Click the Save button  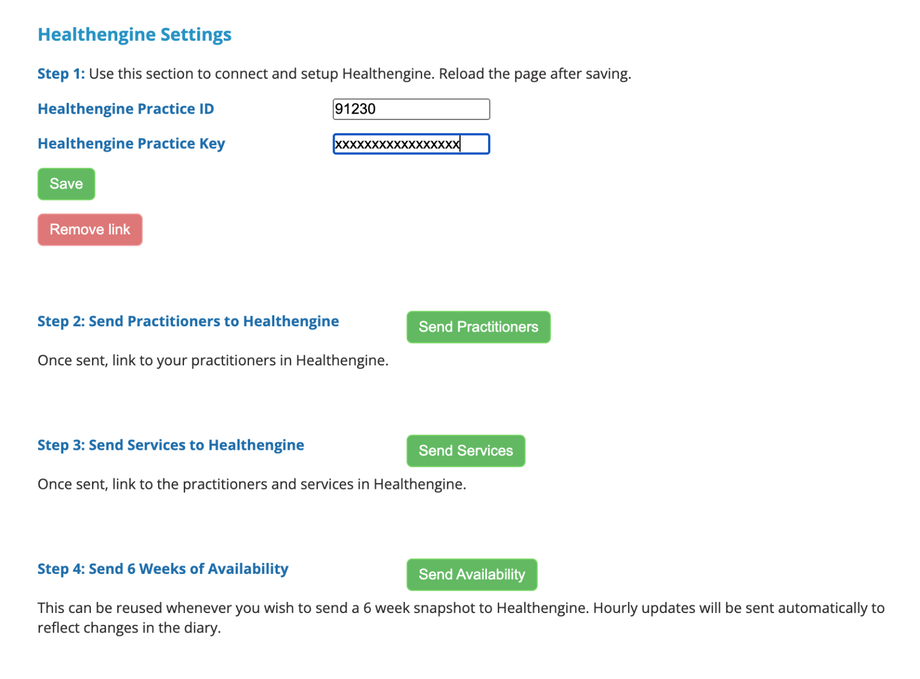[66, 184]
